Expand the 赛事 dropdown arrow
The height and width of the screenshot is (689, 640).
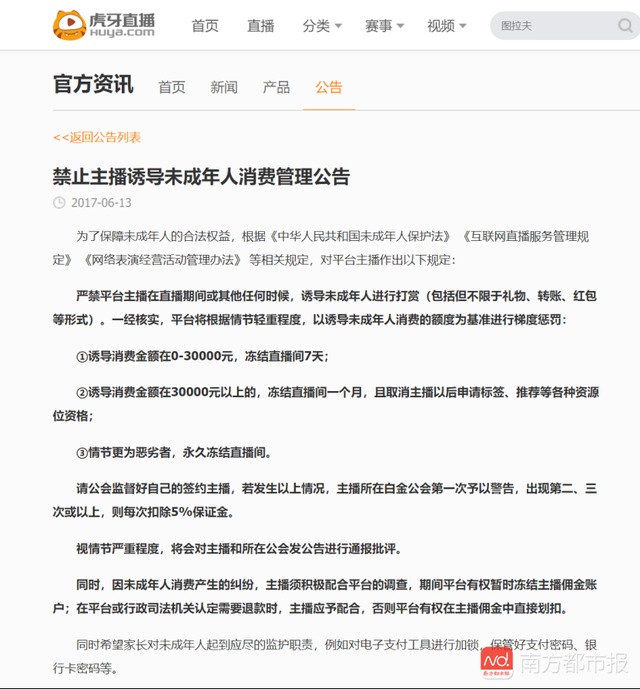coord(400,26)
